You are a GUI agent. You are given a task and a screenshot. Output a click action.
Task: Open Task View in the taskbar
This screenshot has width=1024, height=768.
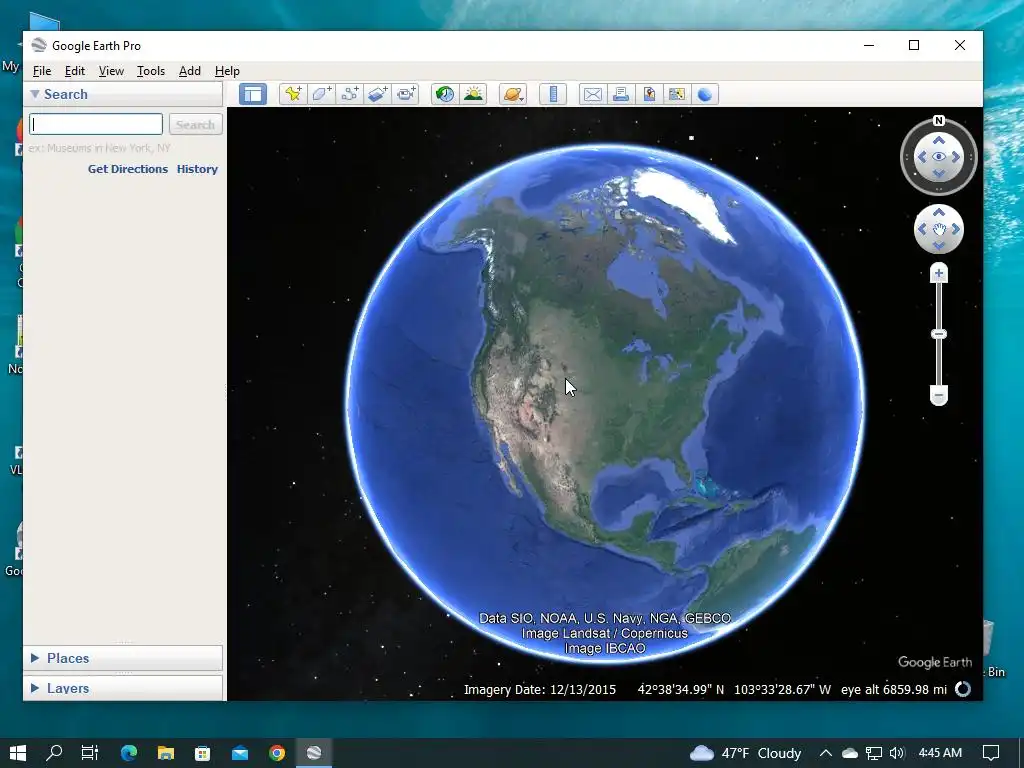[x=90, y=753]
